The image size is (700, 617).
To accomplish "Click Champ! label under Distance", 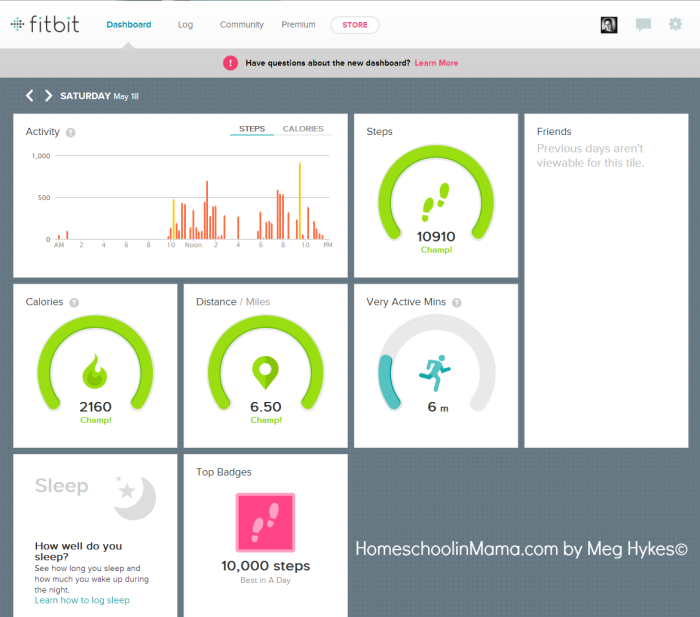I will [266, 420].
